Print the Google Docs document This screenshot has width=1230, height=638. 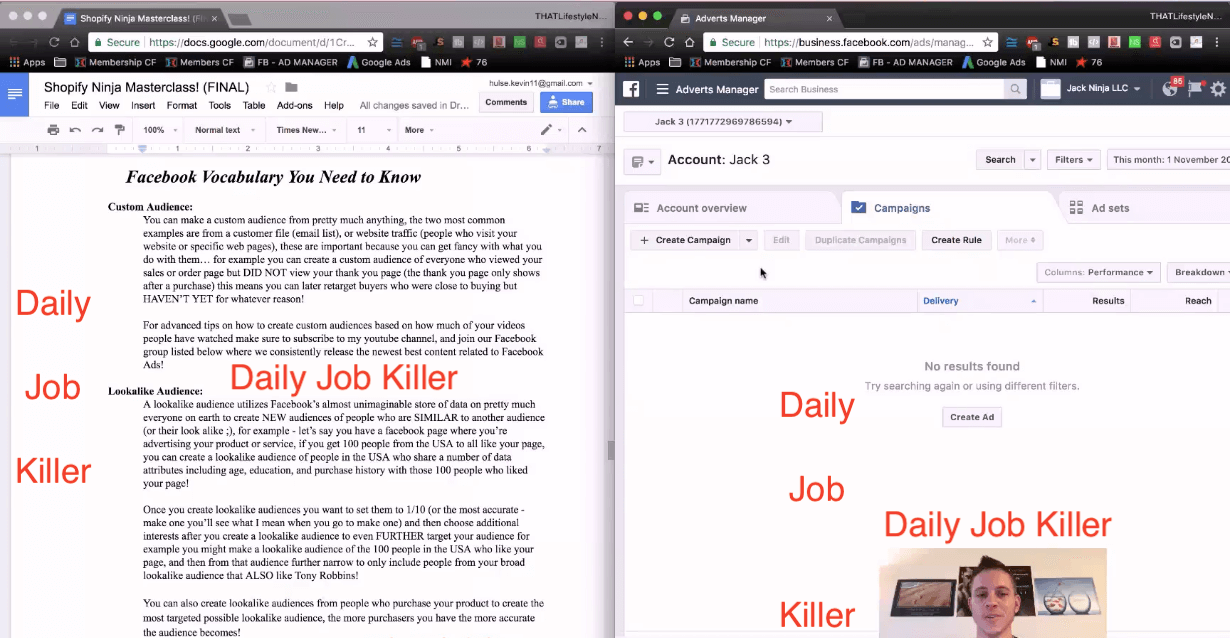pos(53,130)
